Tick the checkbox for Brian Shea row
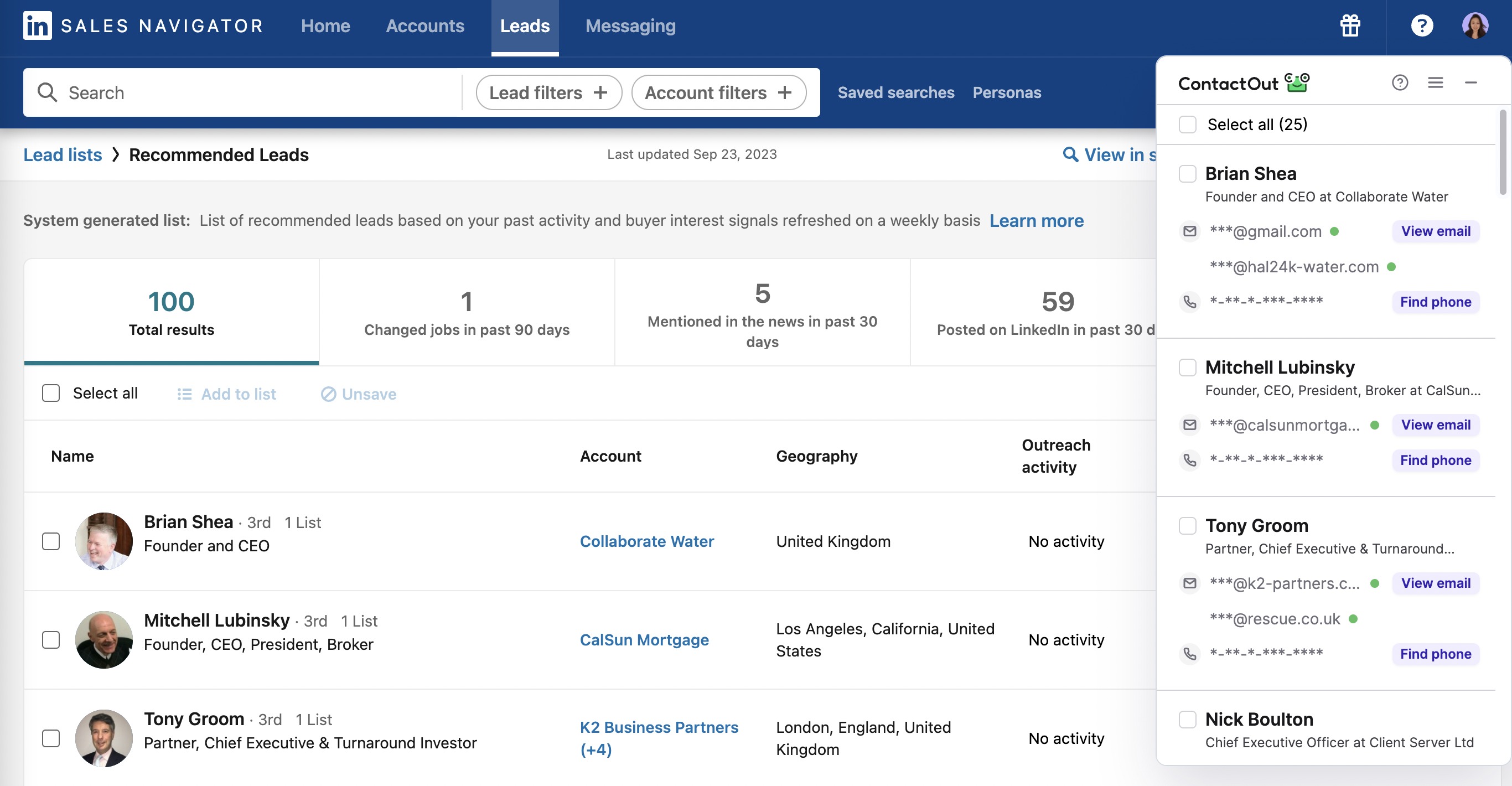This screenshot has height=786, width=1512. click(51, 541)
